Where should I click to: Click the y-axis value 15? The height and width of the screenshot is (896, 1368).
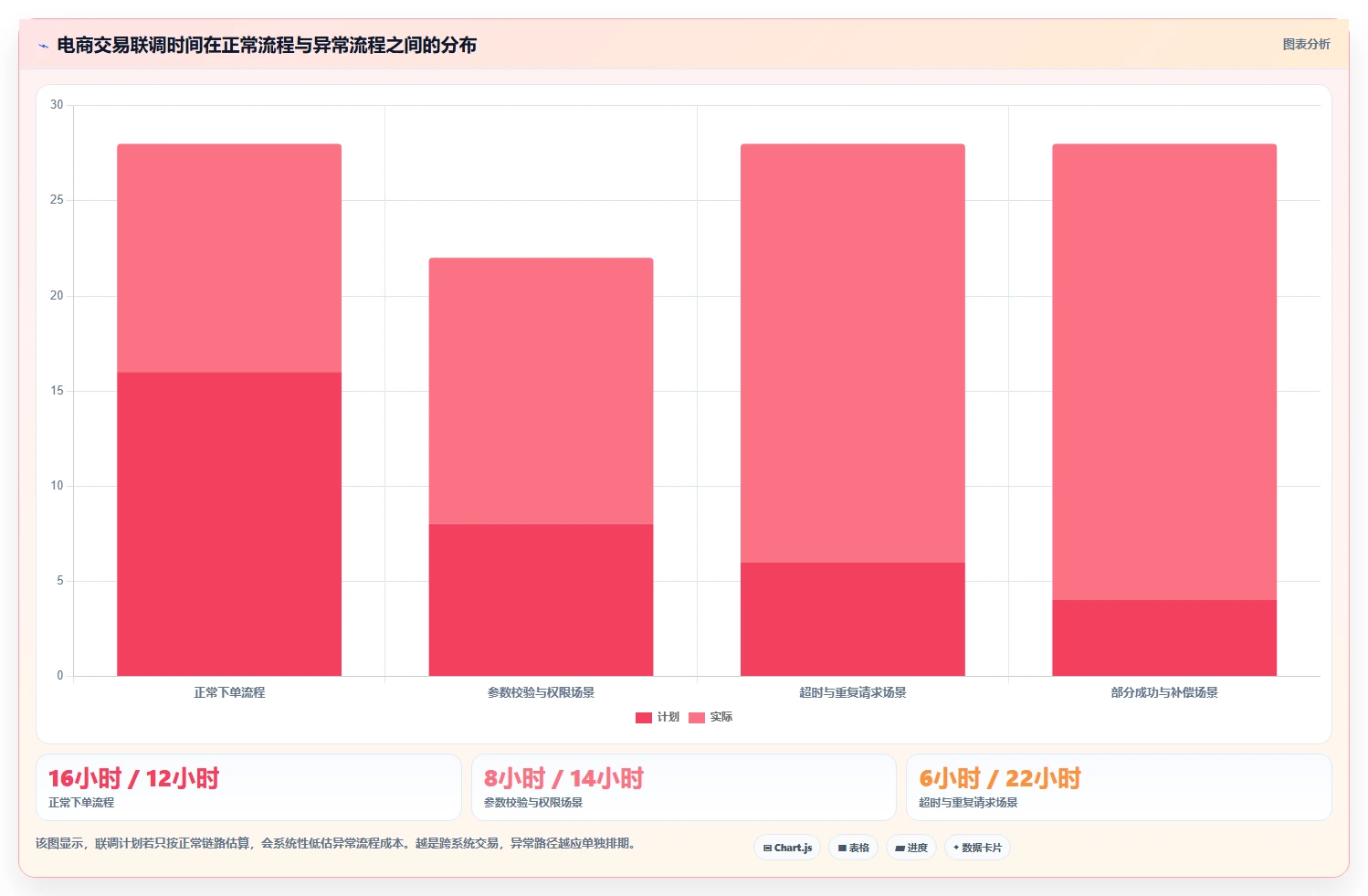pyautogui.click(x=57, y=391)
